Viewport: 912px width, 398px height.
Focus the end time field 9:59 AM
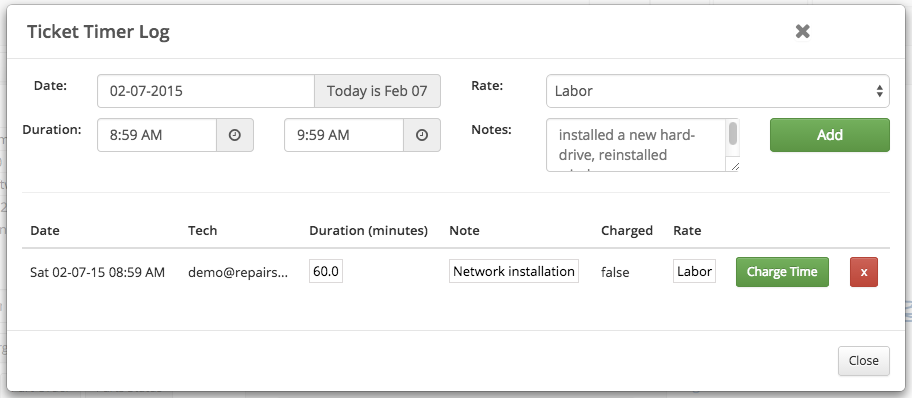pyautogui.click(x=344, y=135)
